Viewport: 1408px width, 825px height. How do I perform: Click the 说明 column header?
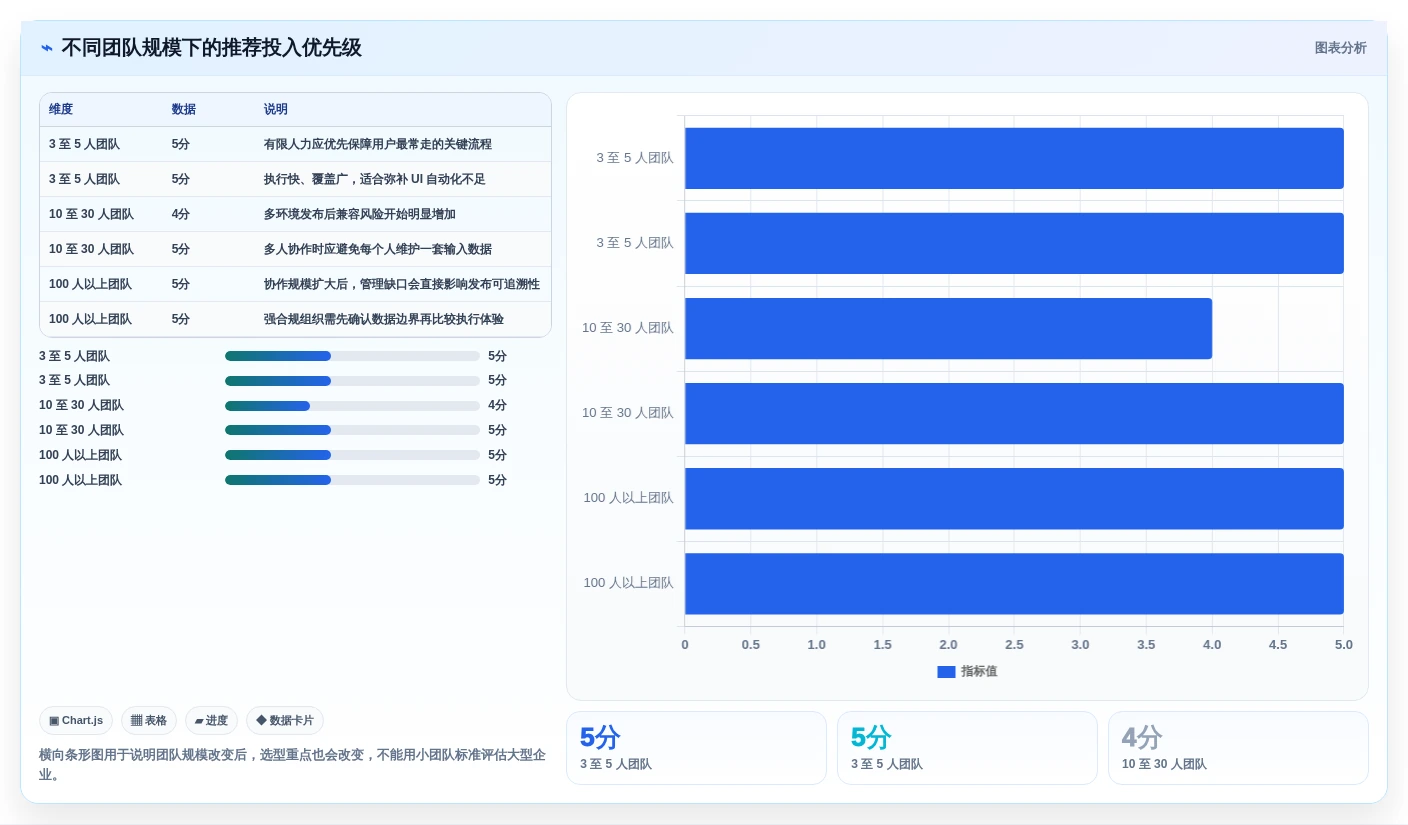coord(276,109)
